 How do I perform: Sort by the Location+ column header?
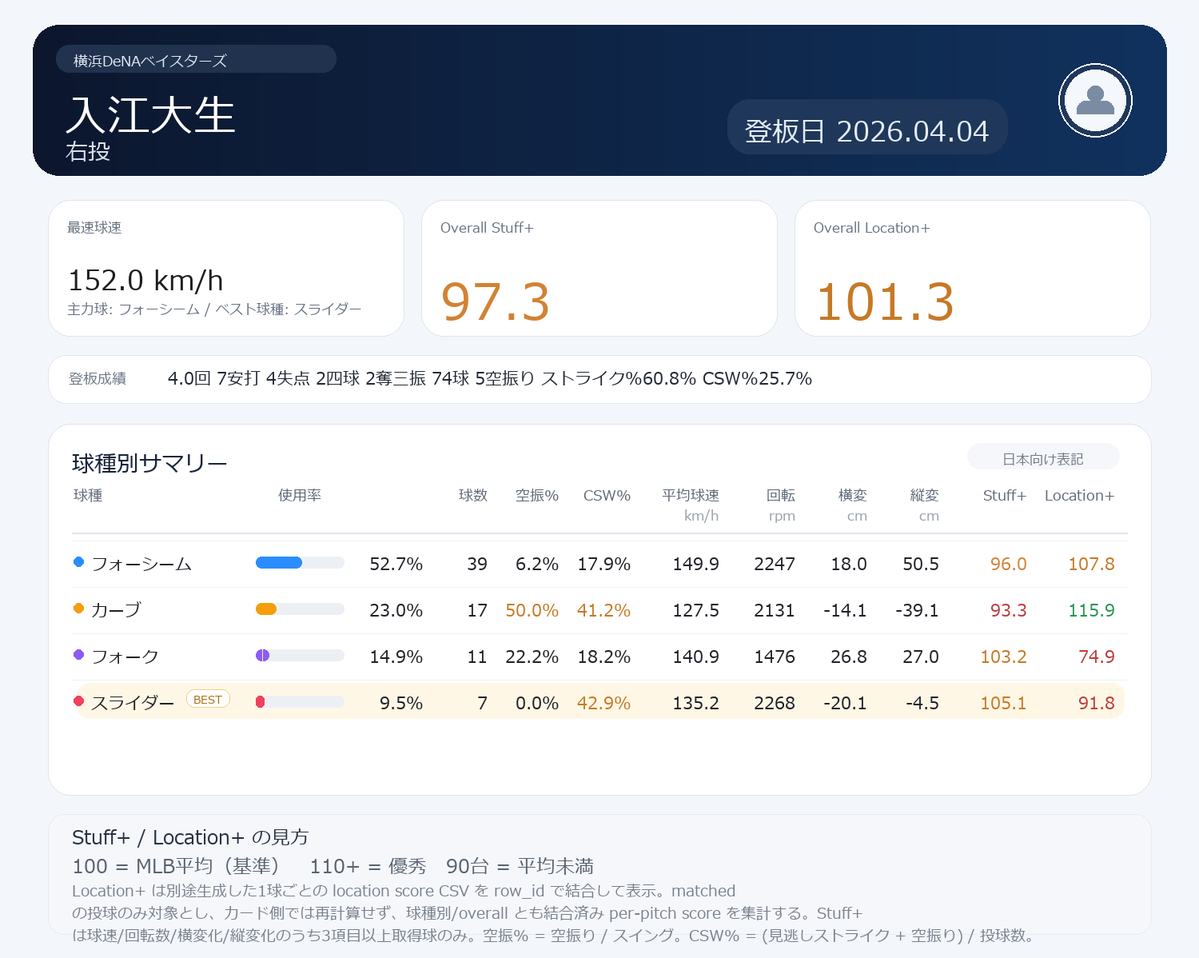coord(1079,495)
